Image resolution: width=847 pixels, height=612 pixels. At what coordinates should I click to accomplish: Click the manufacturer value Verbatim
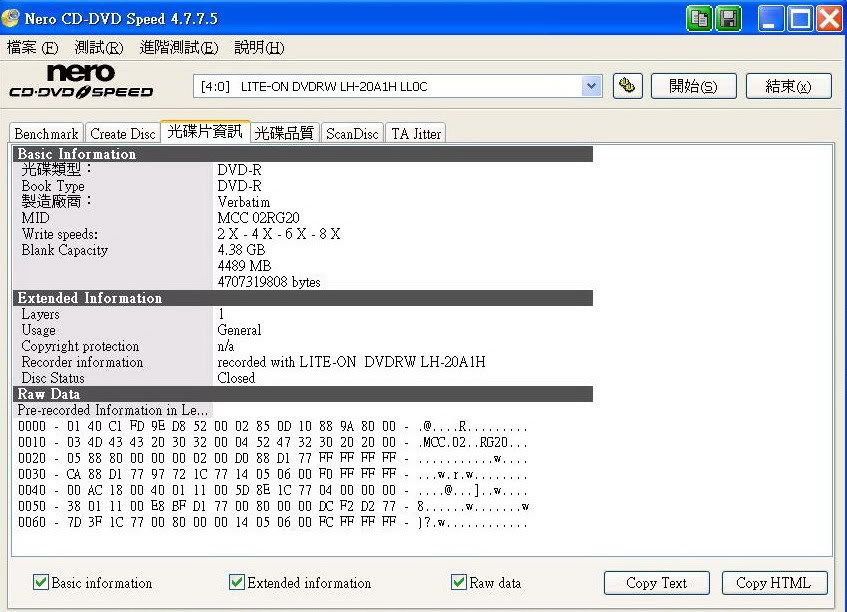(244, 202)
